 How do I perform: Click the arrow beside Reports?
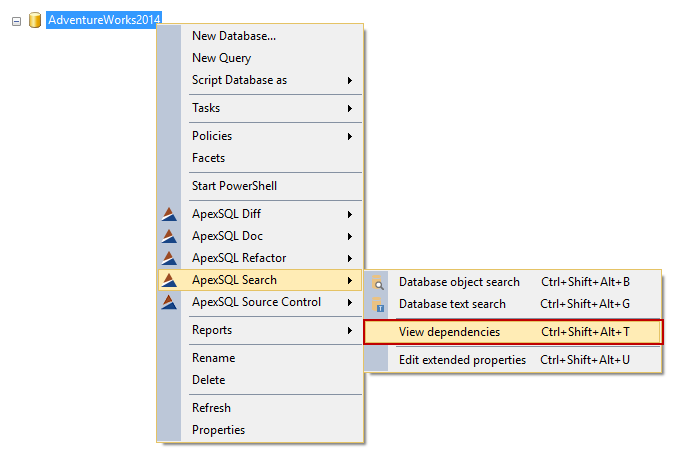[x=350, y=331]
